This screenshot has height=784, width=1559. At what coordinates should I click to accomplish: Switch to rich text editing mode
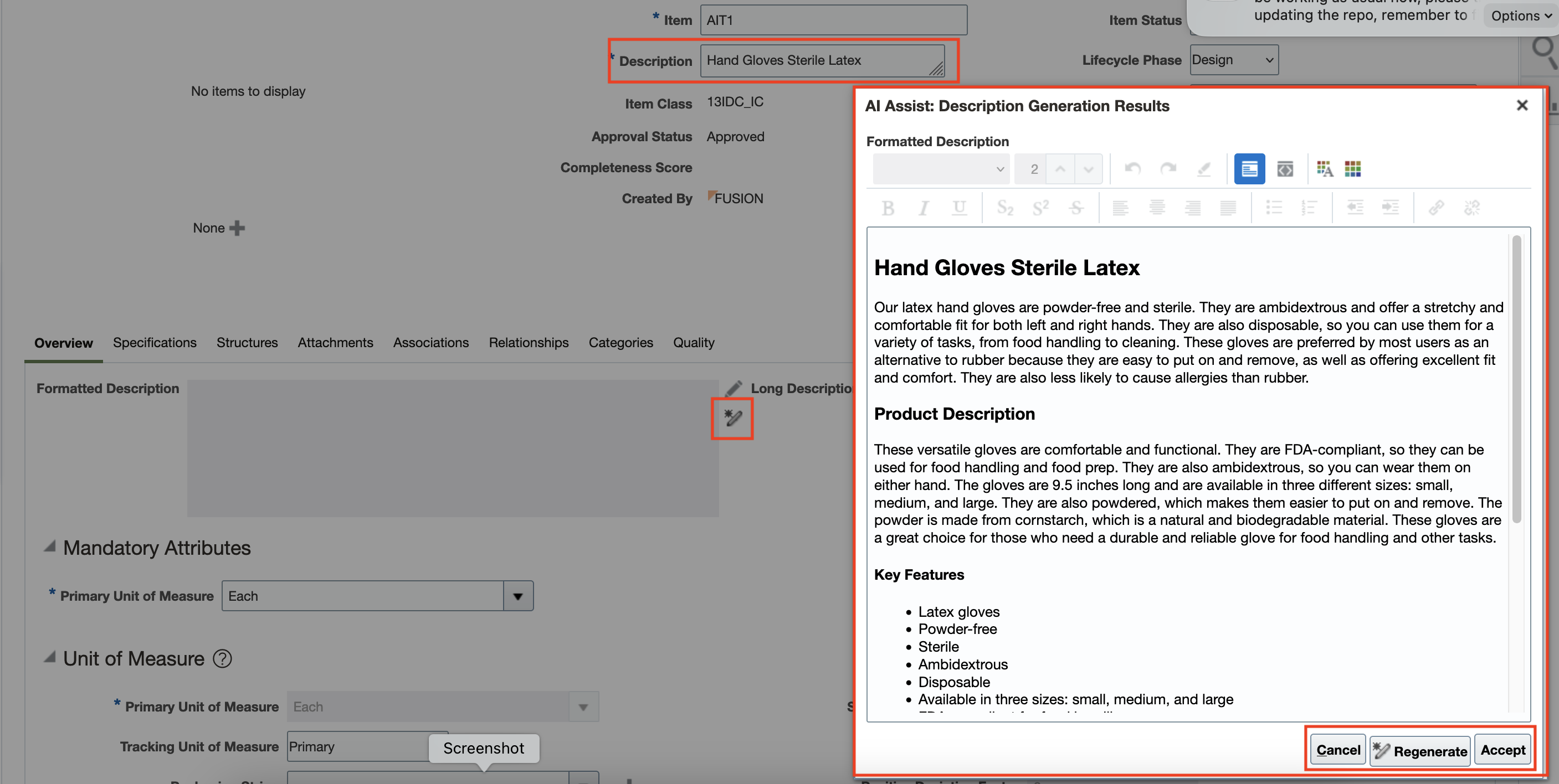(x=1249, y=169)
